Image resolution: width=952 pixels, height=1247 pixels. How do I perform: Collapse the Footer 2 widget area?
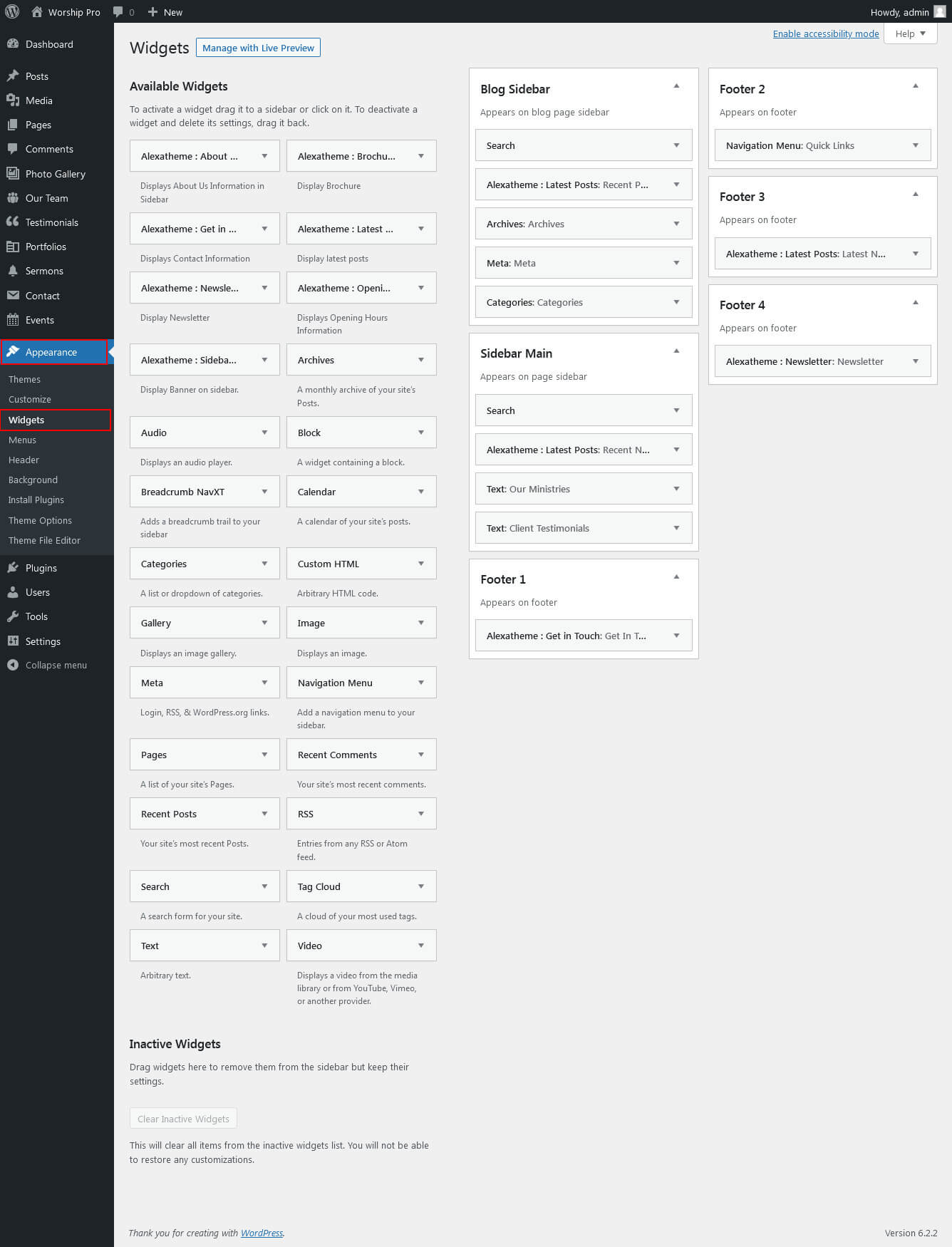click(x=916, y=86)
